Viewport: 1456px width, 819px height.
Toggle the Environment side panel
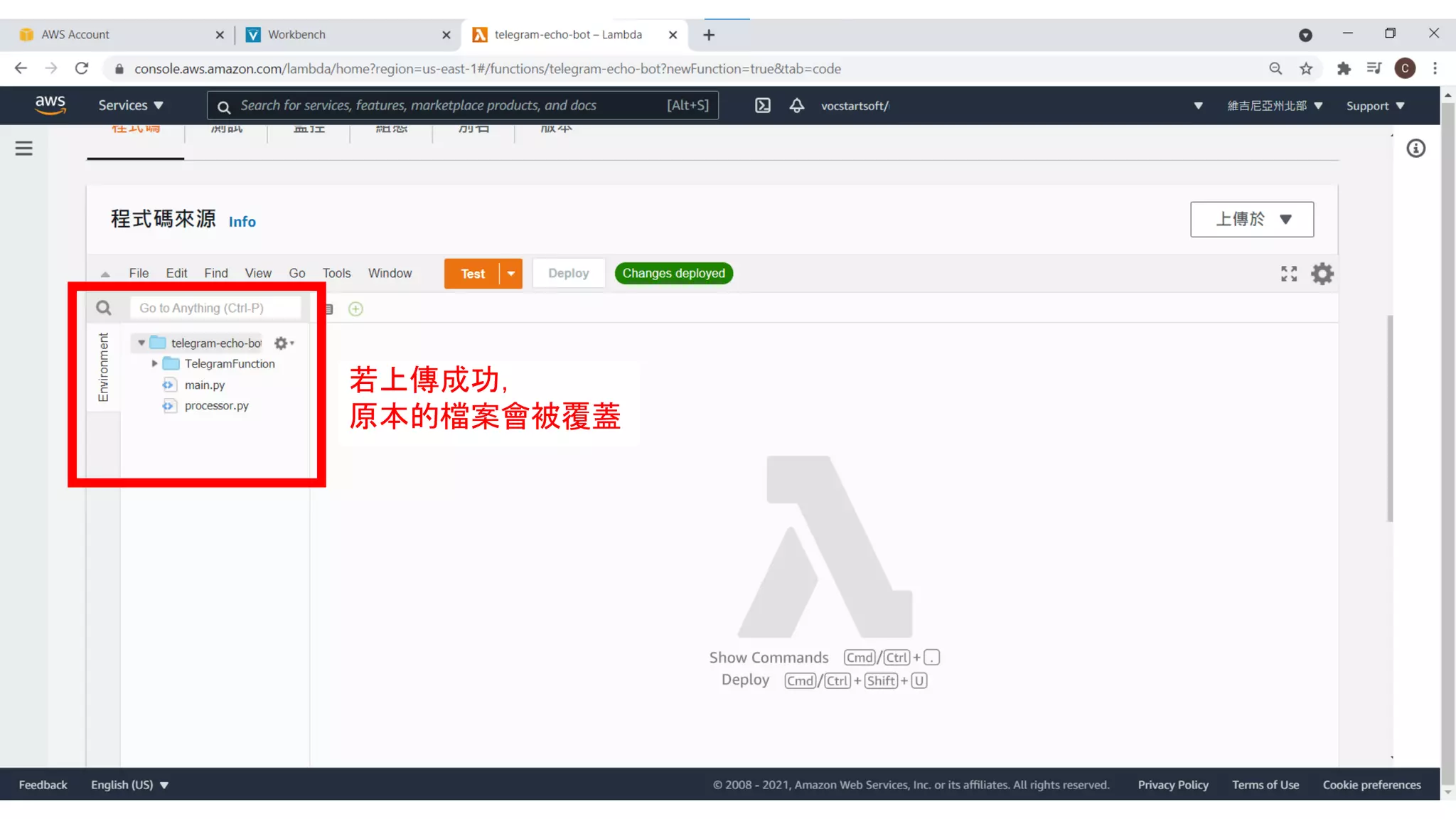(104, 367)
